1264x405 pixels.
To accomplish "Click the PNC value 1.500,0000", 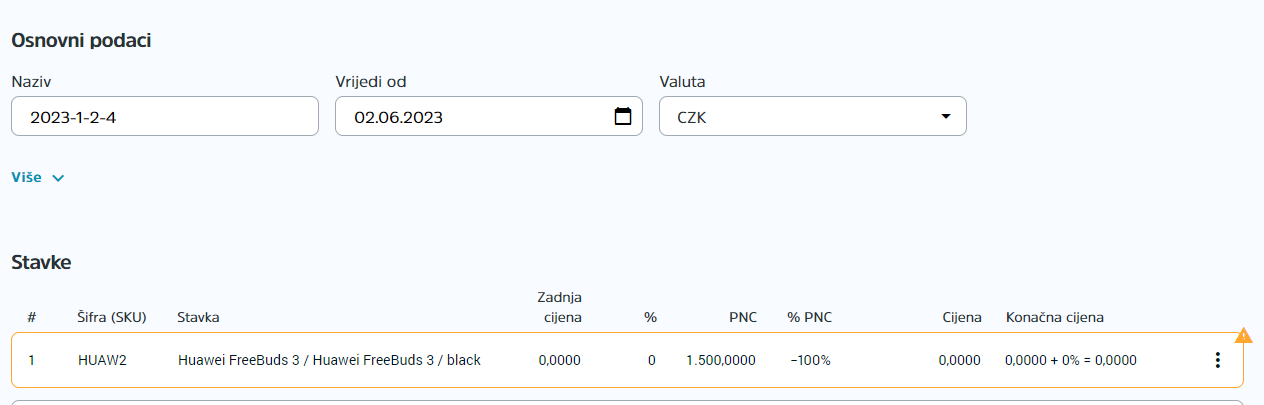I will pyautogui.click(x=720, y=360).
